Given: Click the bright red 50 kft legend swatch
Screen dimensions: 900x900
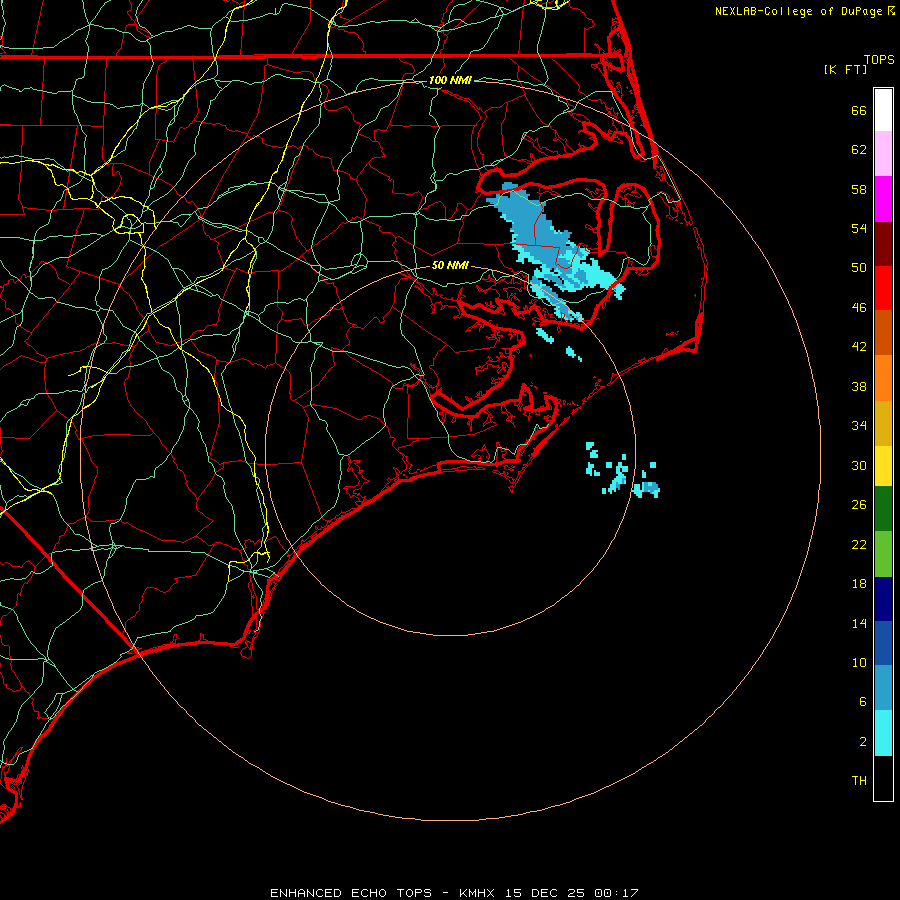Looking at the screenshot, I should coord(883,289).
